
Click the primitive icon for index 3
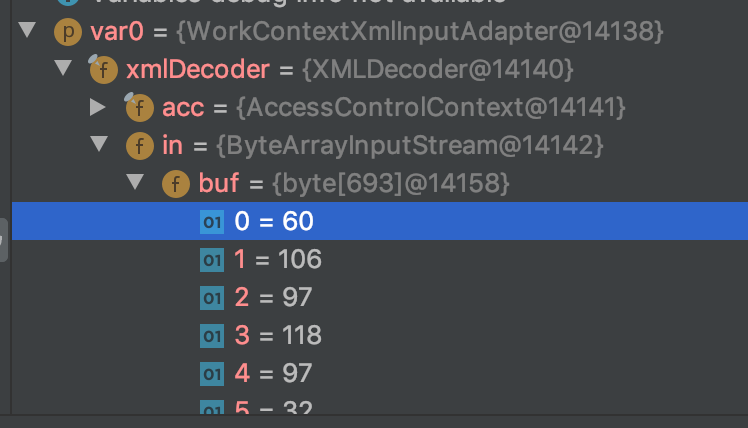point(212,336)
